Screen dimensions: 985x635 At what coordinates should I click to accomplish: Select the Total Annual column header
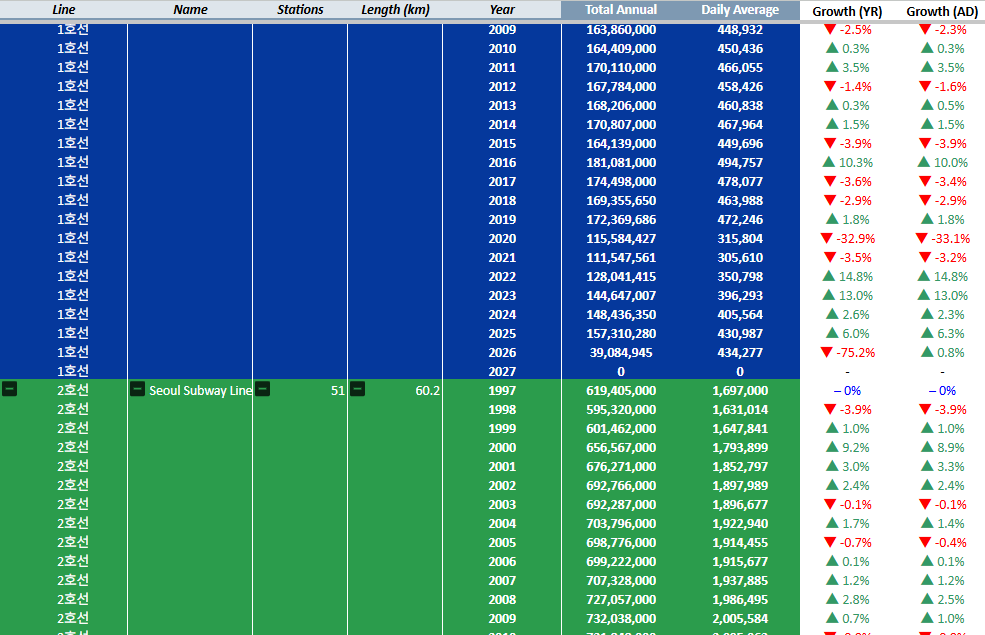click(621, 9)
